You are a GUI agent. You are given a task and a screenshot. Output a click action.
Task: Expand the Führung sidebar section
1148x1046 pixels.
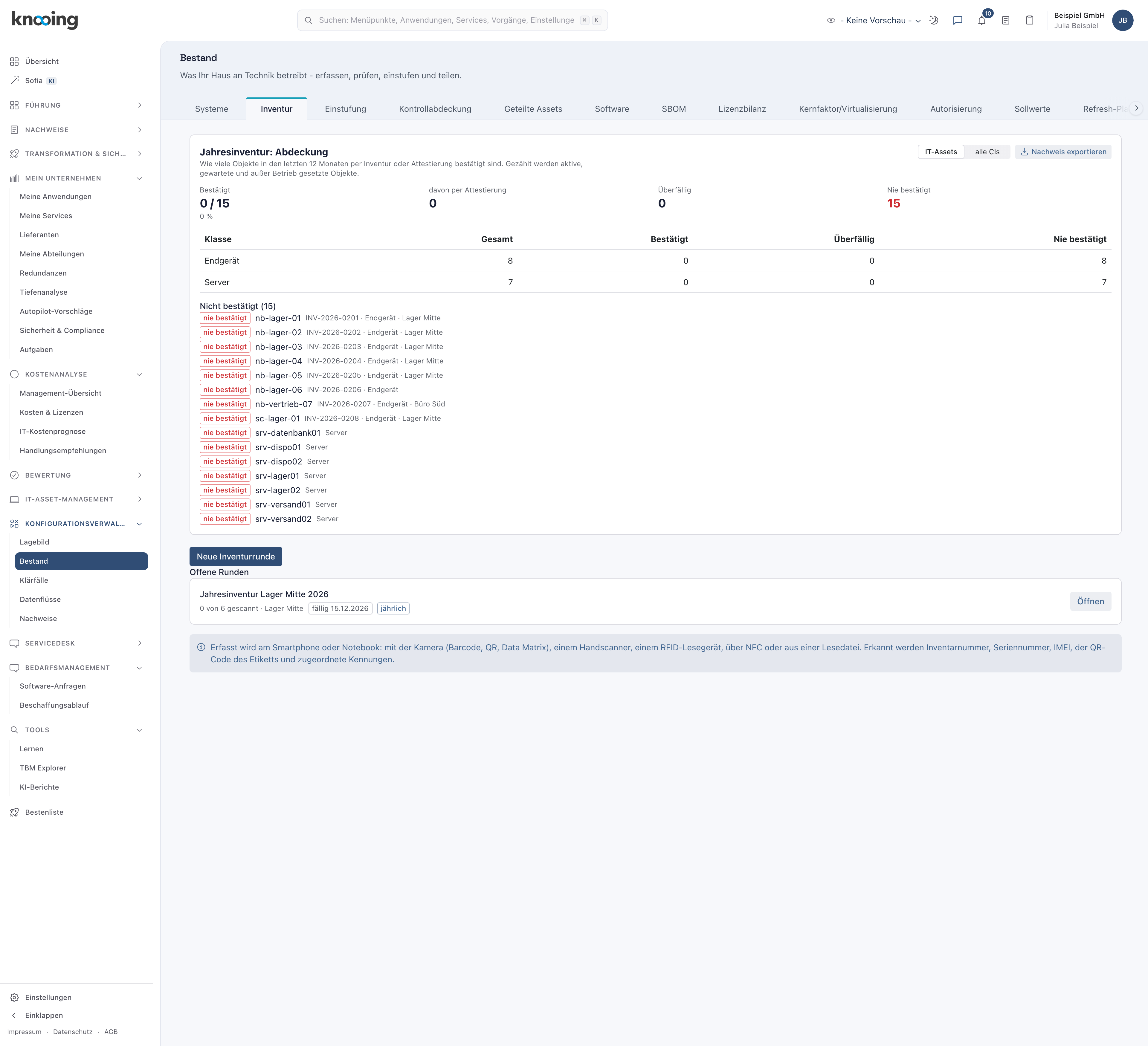click(x=76, y=105)
